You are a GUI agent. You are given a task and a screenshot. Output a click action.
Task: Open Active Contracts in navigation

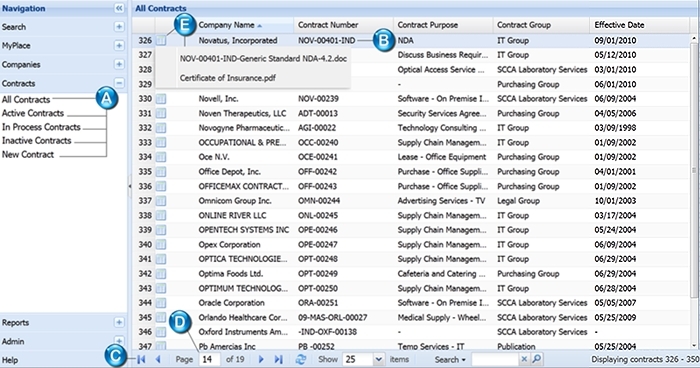[x=33, y=113]
